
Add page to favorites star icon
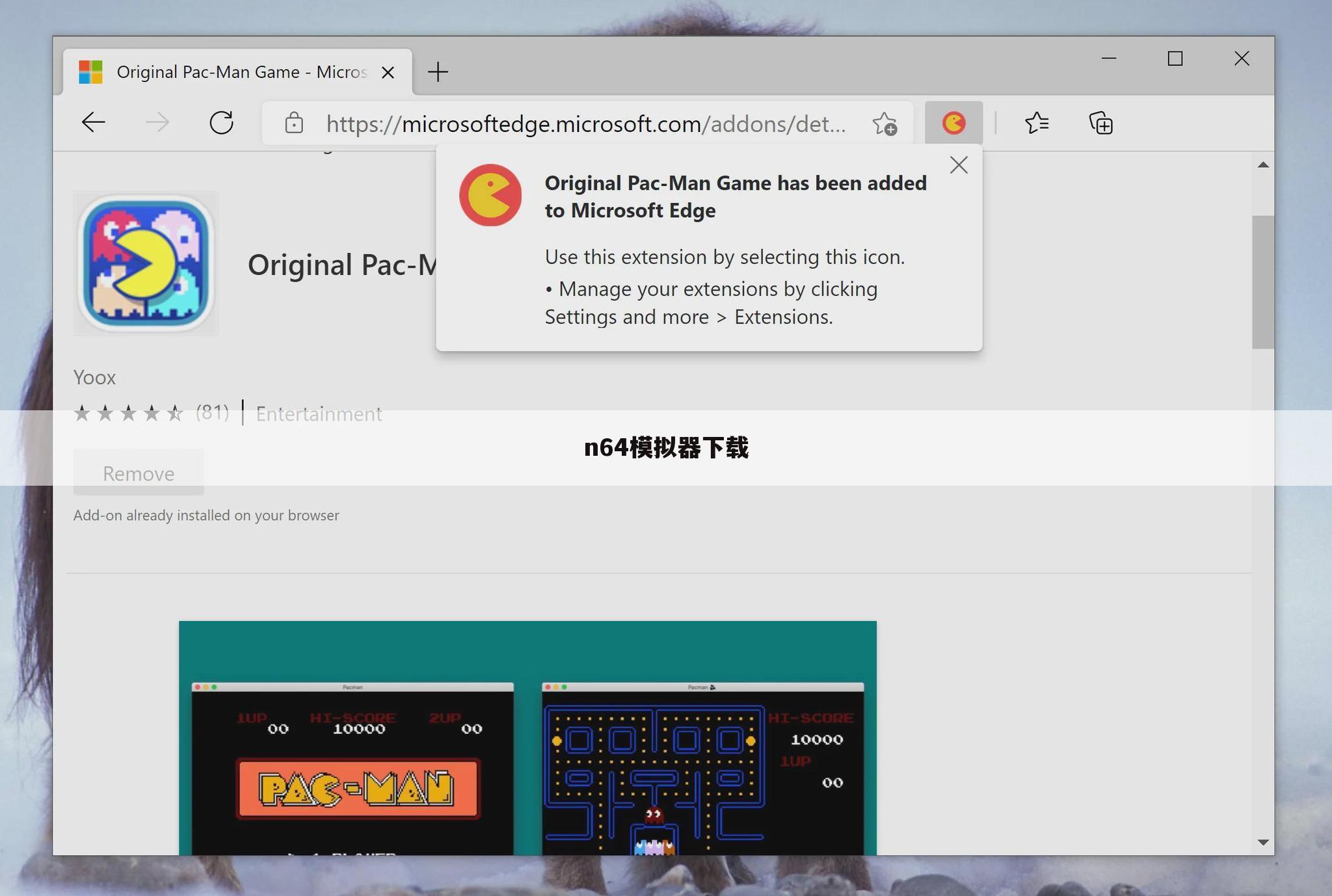[885, 123]
